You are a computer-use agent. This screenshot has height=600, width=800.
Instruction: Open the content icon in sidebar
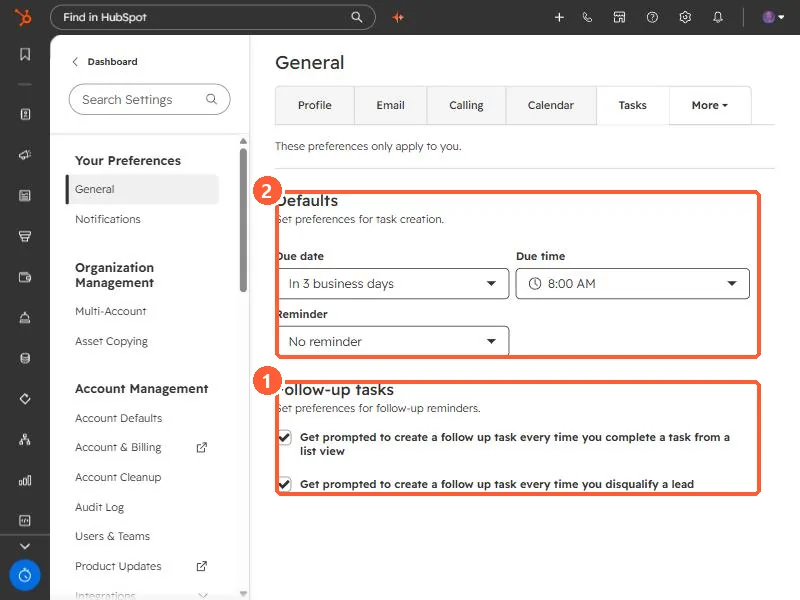[x=24, y=195]
